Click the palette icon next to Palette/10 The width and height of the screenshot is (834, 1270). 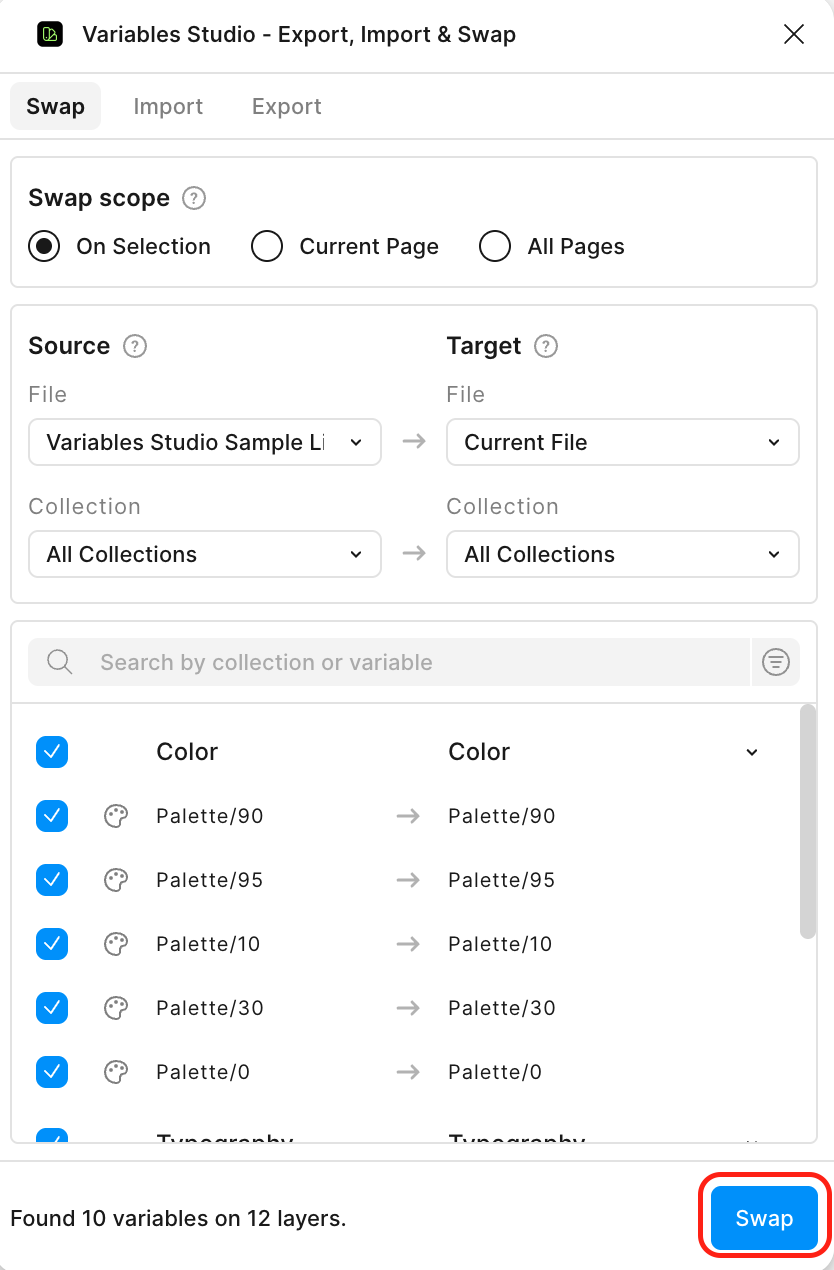click(116, 944)
